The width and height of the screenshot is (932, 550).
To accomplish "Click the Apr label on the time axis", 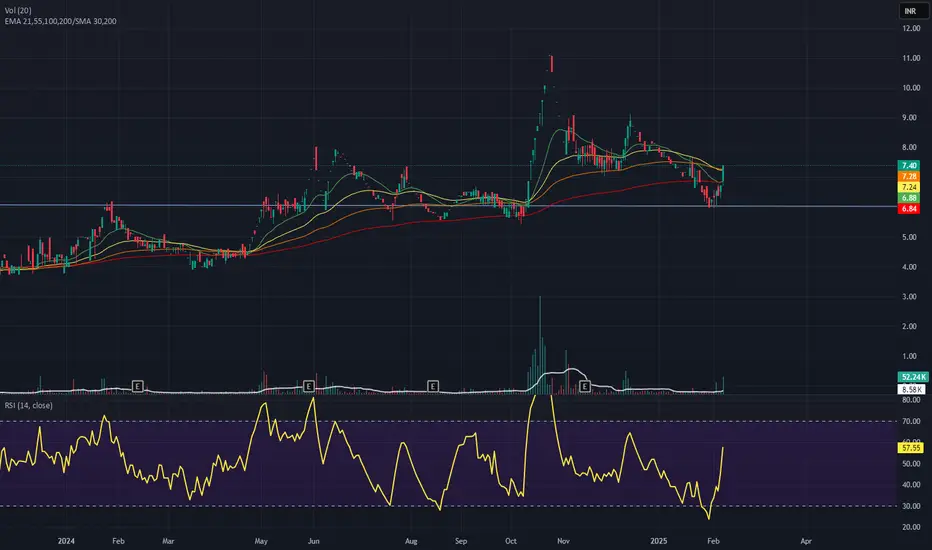I will [806, 541].
